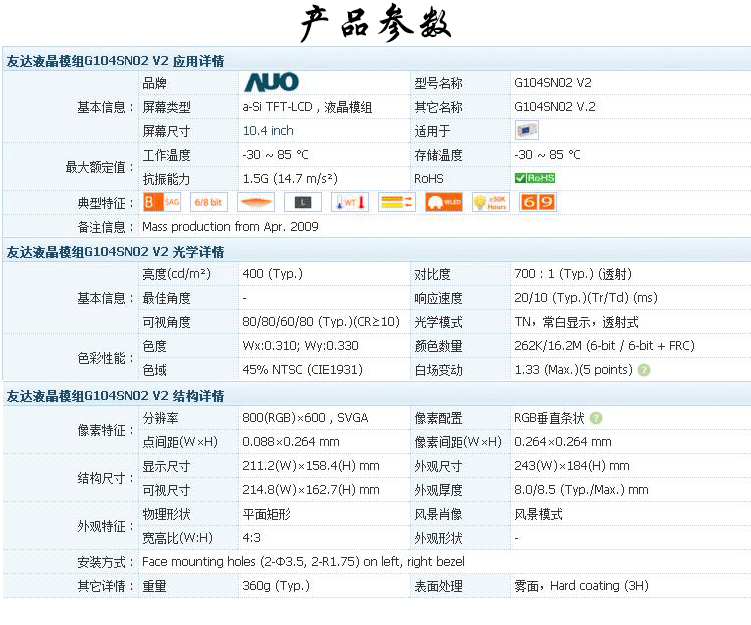This screenshot has height=625, width=751.
Task: Click the AUO brand logo
Action: (x=271, y=82)
